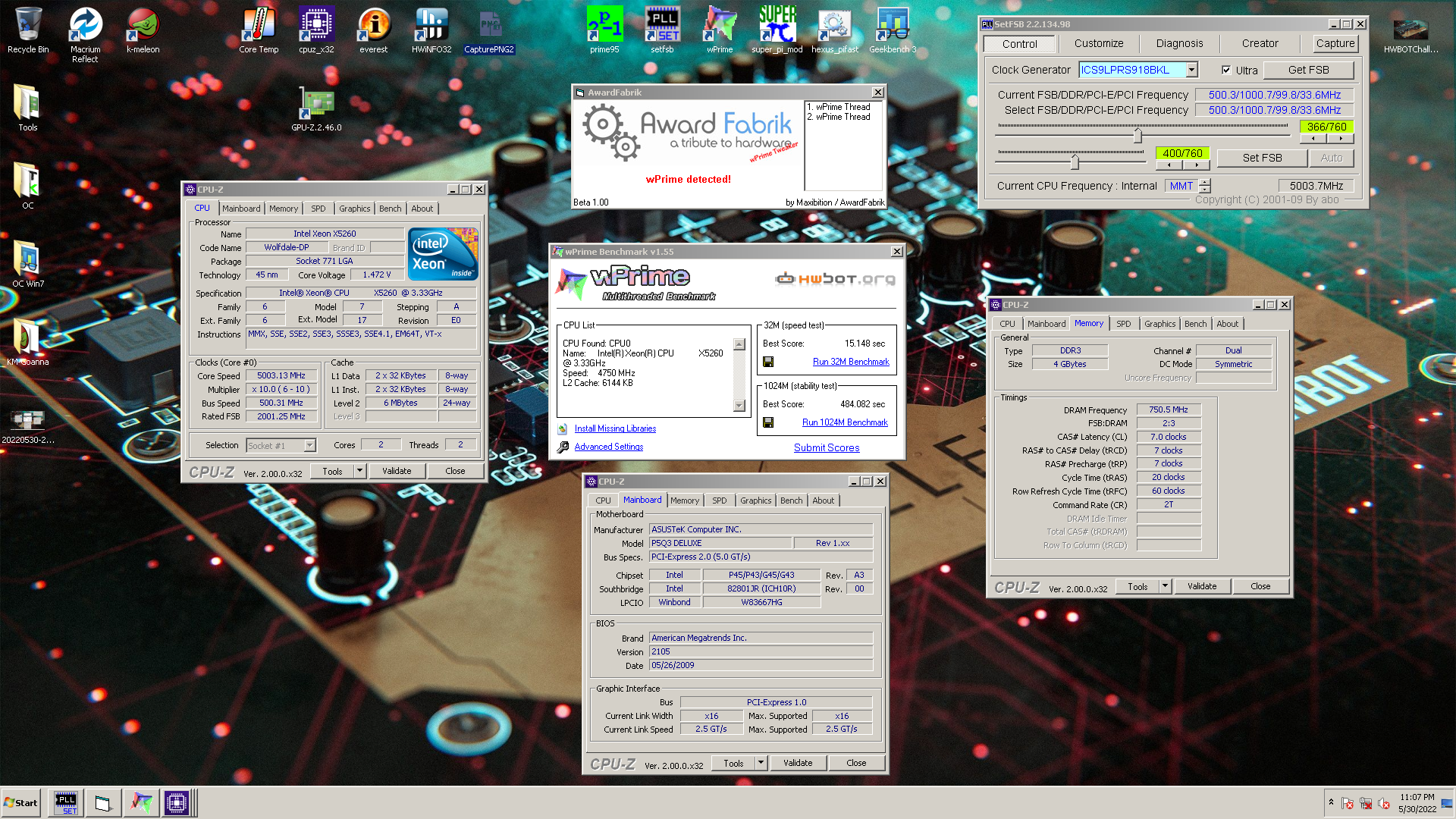Viewport: 1456px width, 819px height.
Task: Launch Macrium Reflect from desktop
Action: [85, 35]
